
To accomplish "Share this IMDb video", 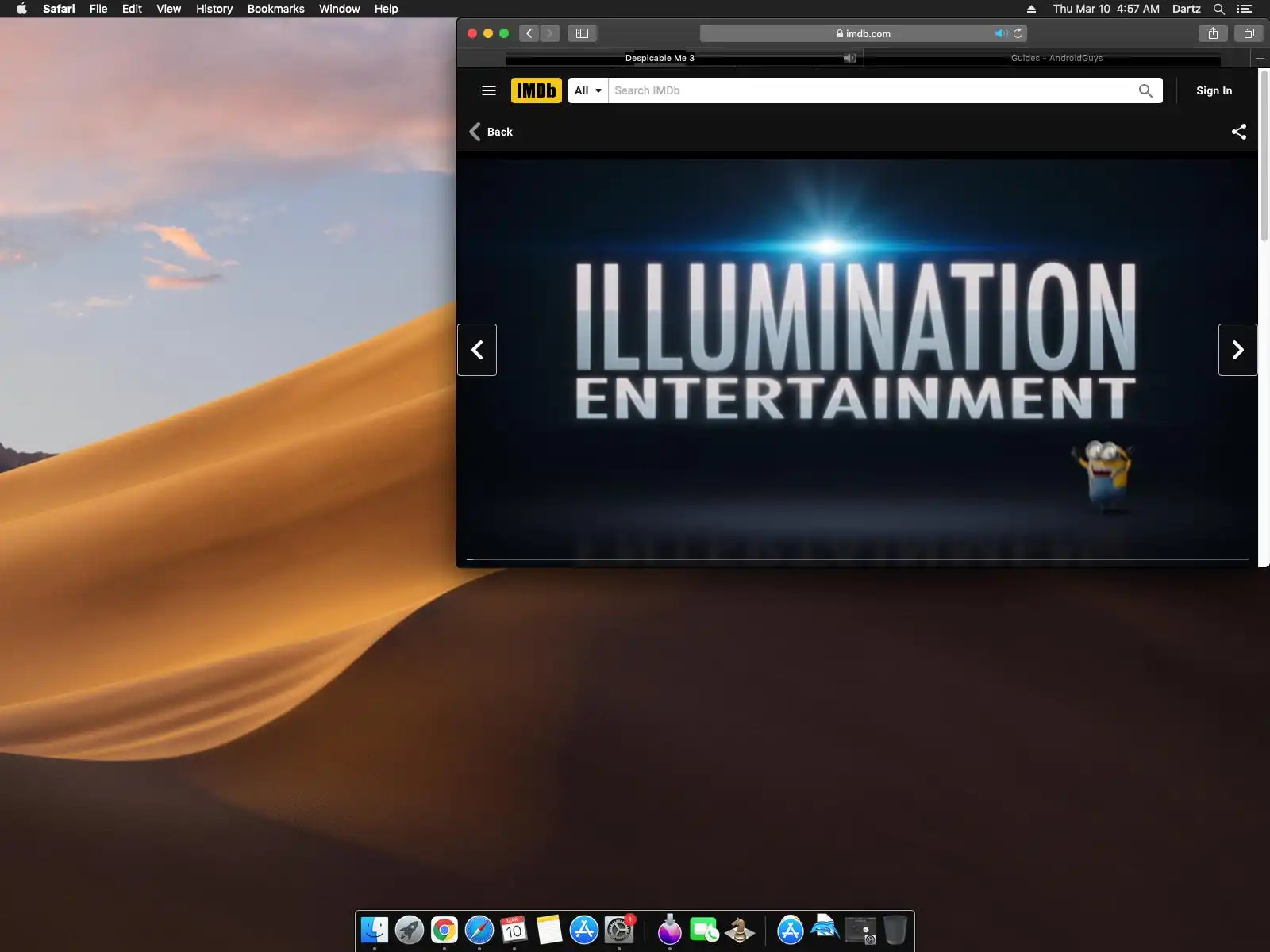I will click(1238, 132).
